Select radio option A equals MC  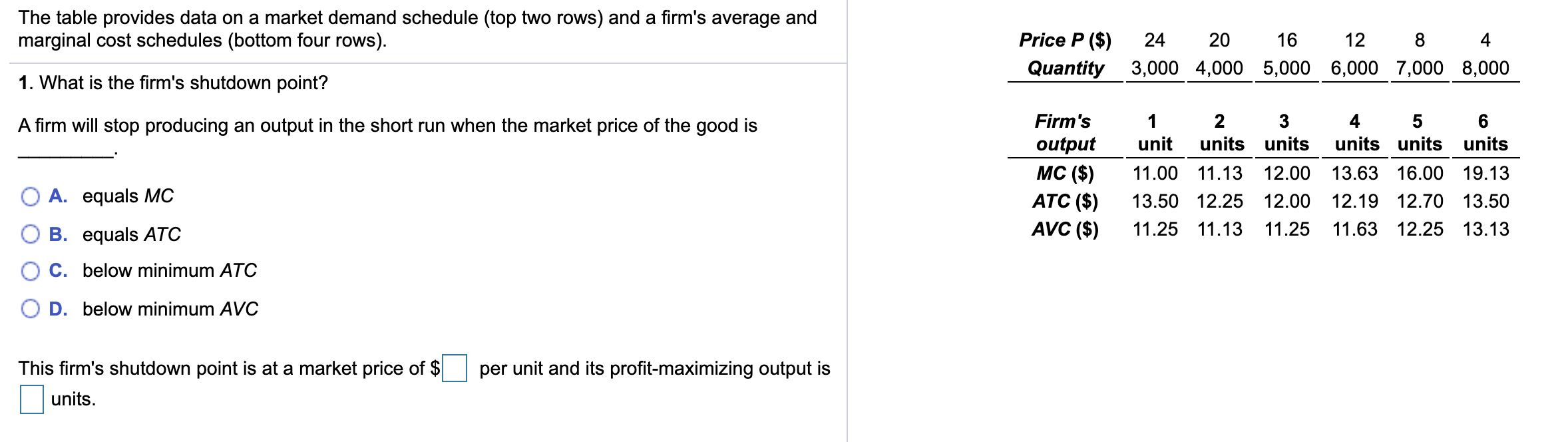29,196
